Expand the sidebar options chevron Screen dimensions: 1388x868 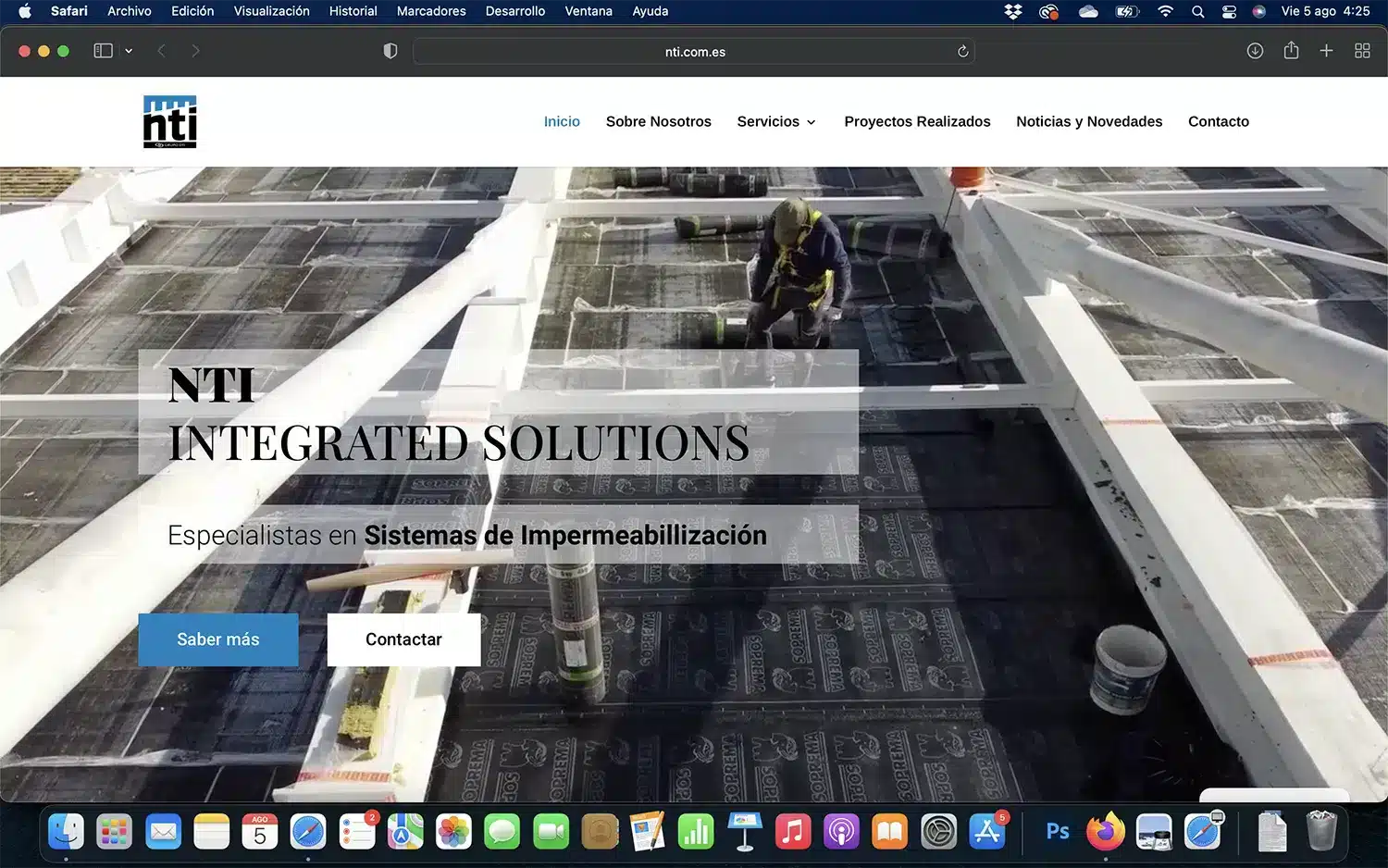[x=129, y=51]
